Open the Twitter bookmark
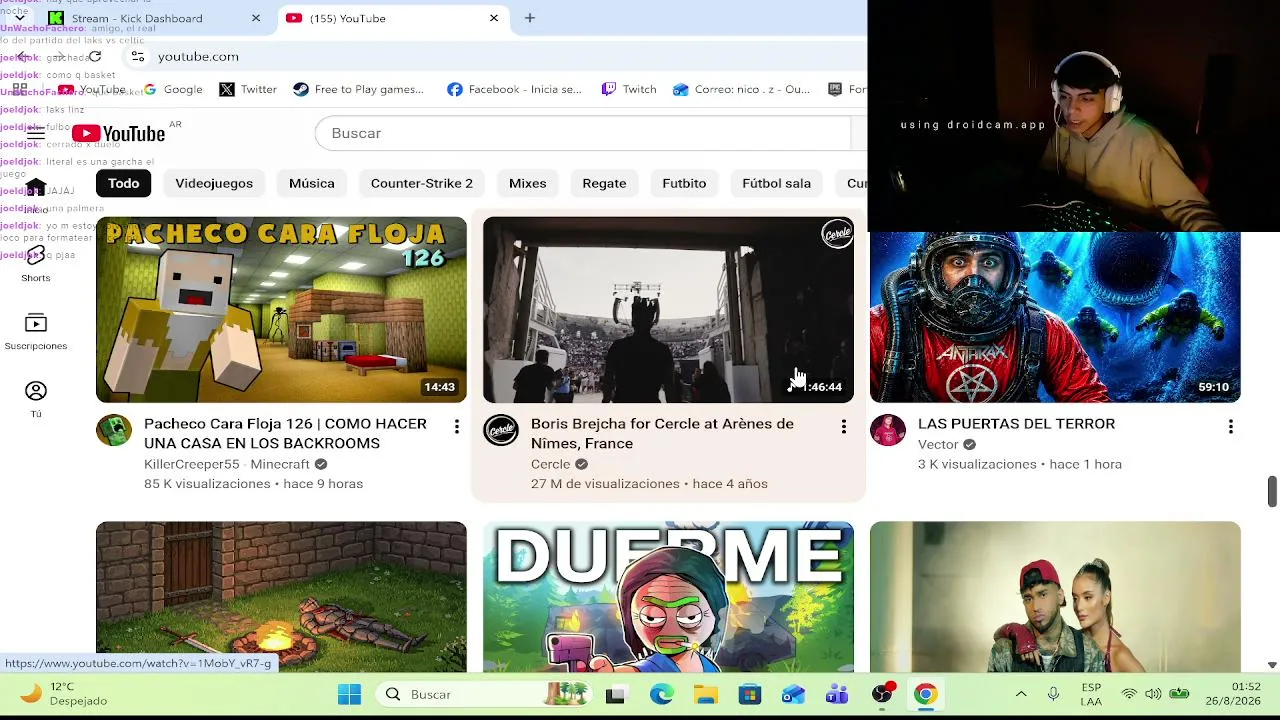 pos(248,89)
